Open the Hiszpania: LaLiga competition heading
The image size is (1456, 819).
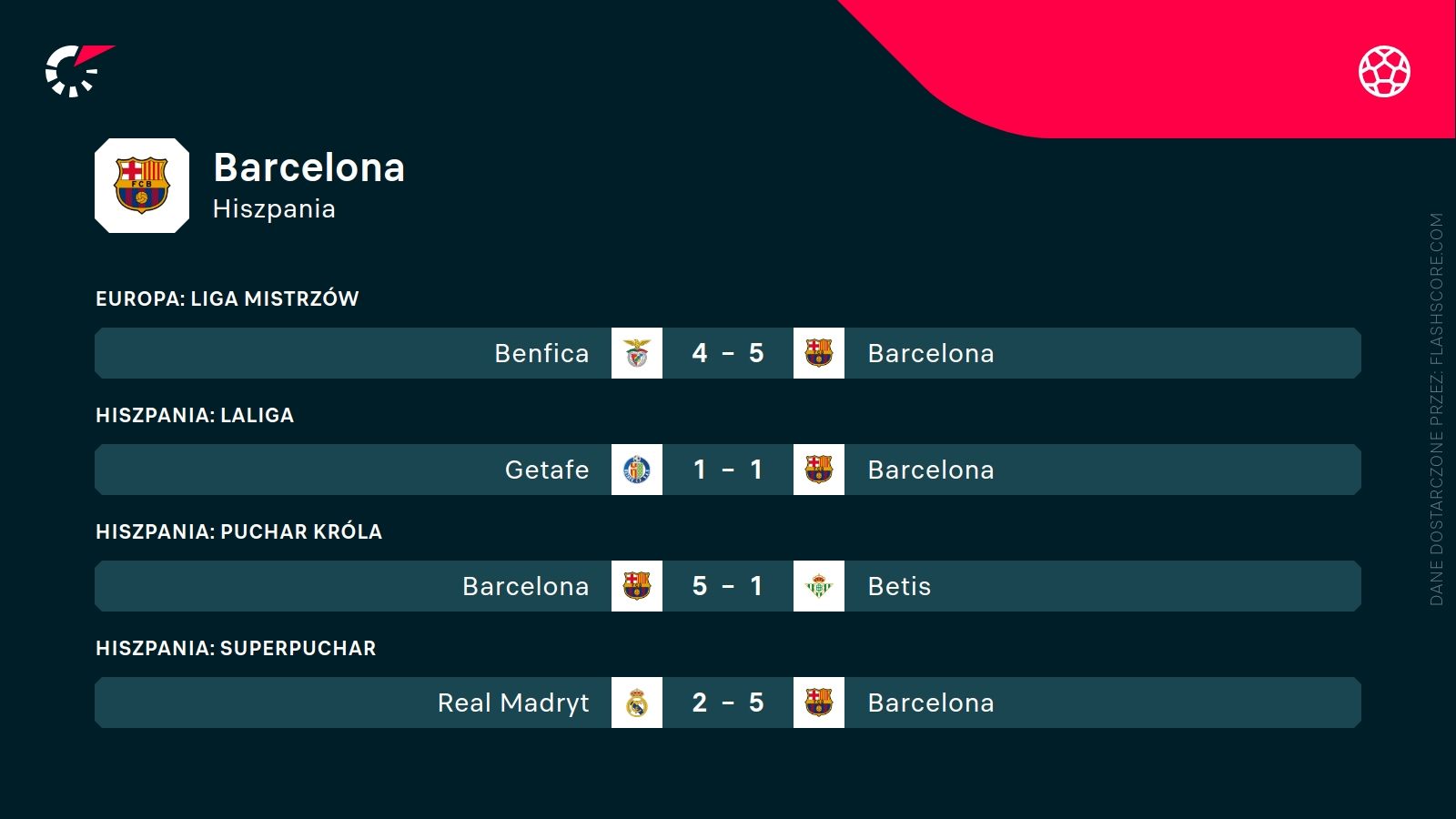195,415
